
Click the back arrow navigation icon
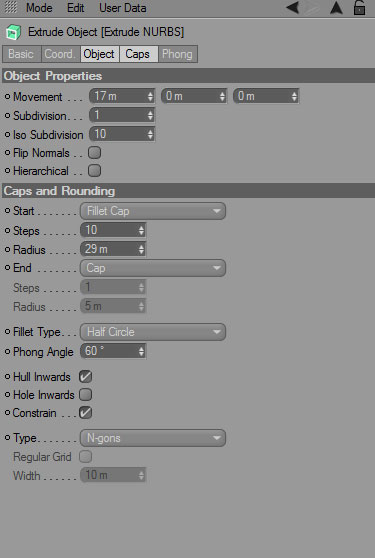292,7
